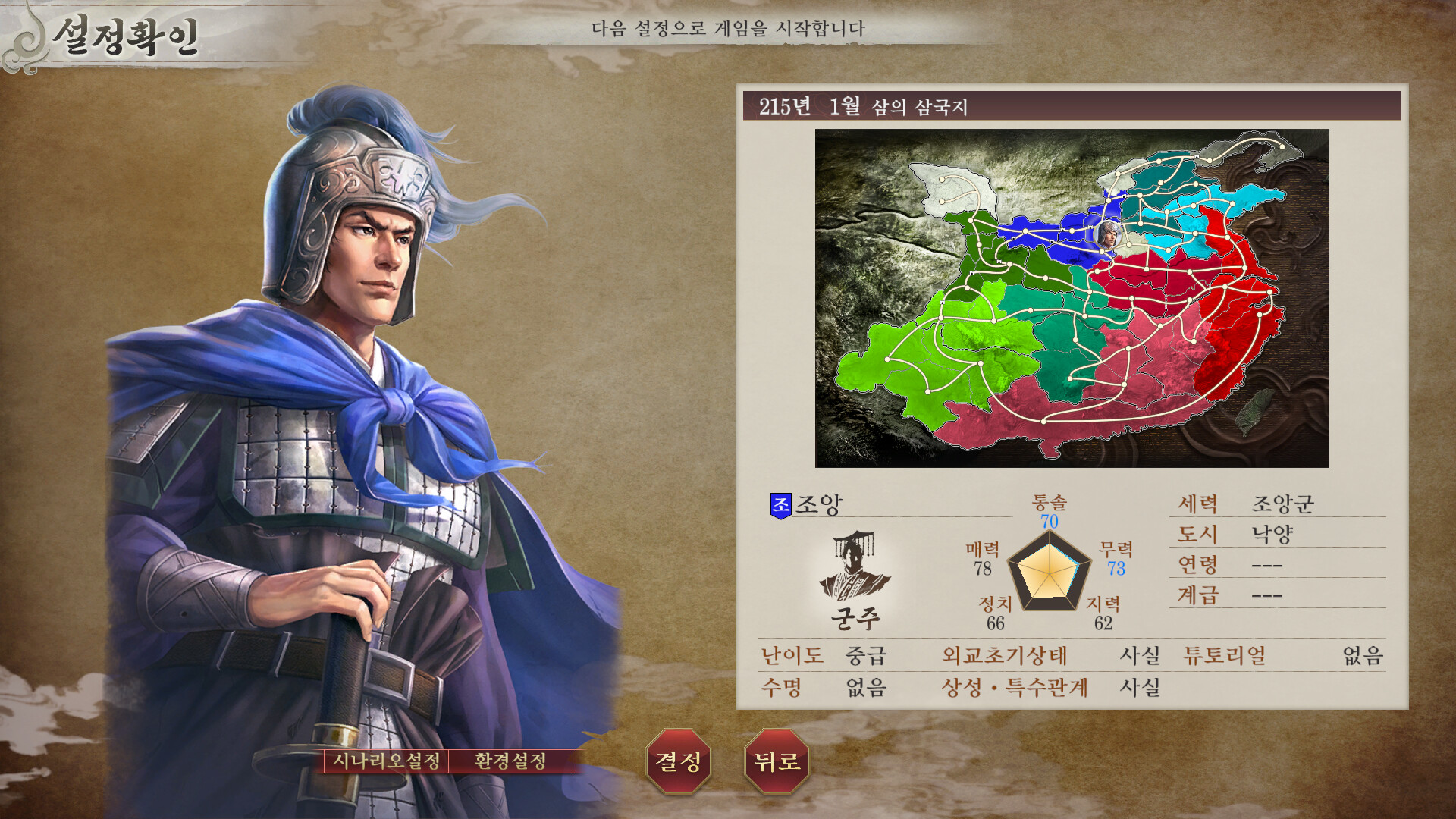Click the 난이도 중급 setting
1456x819 pixels.
click(x=824, y=655)
